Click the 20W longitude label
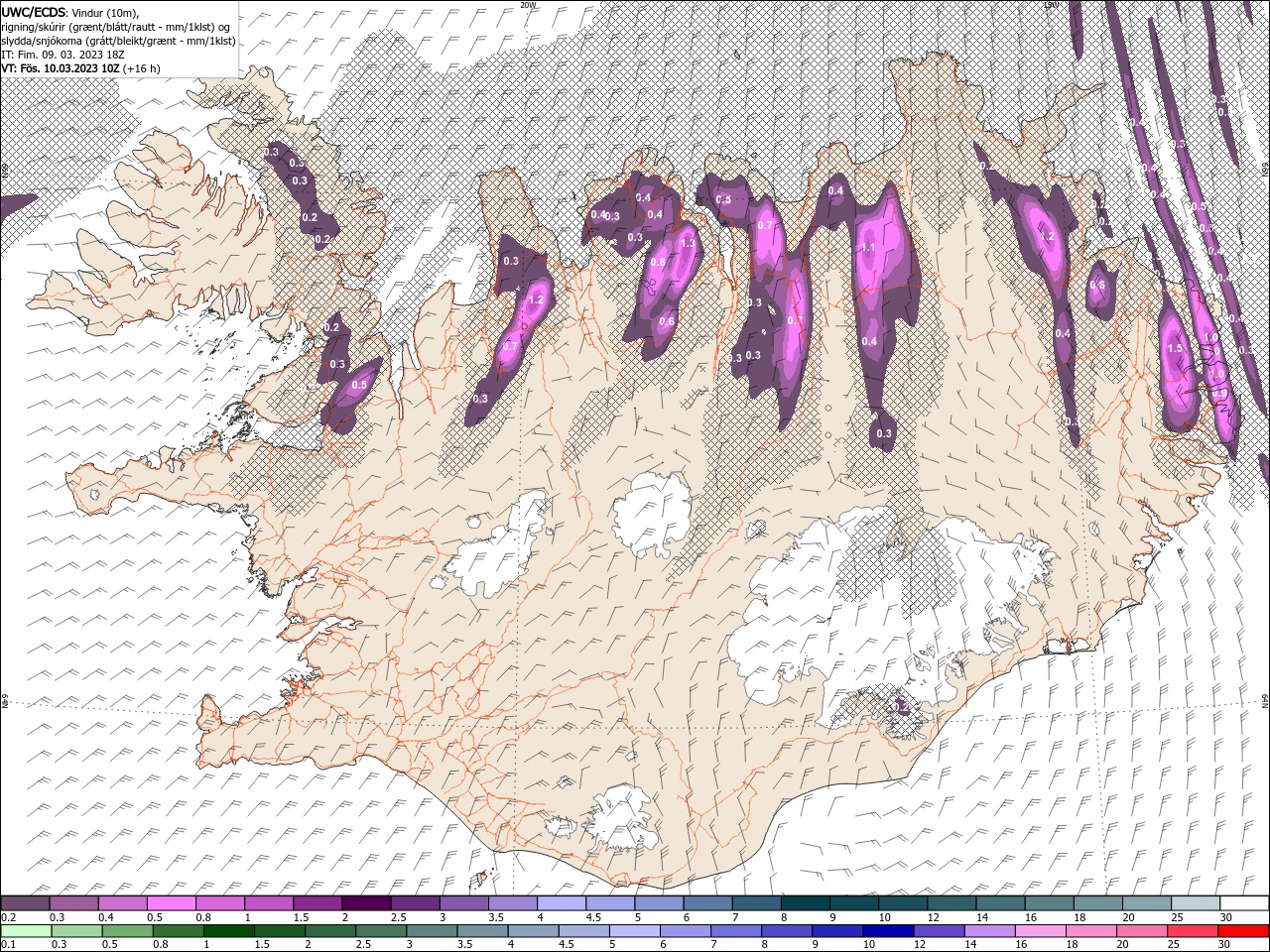Screen dimensions: 1270x952 click(x=528, y=5)
